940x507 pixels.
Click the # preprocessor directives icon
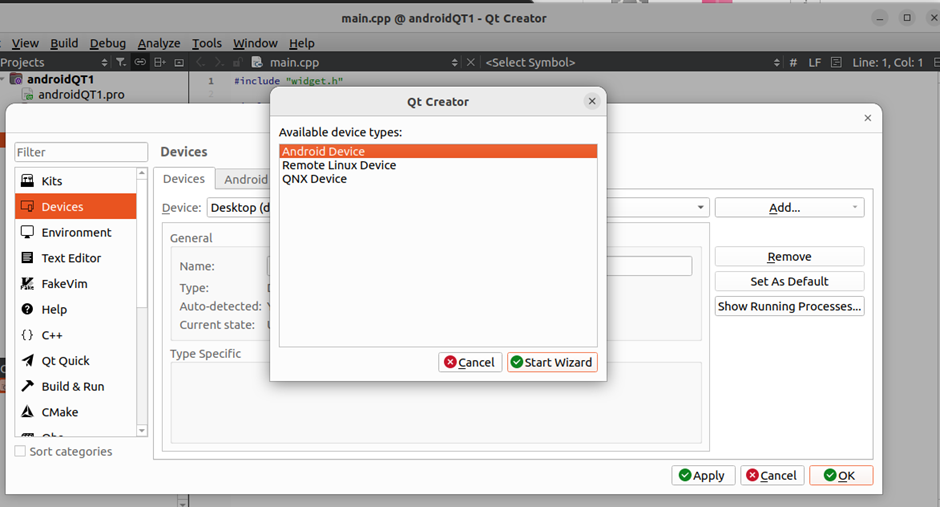(x=793, y=62)
